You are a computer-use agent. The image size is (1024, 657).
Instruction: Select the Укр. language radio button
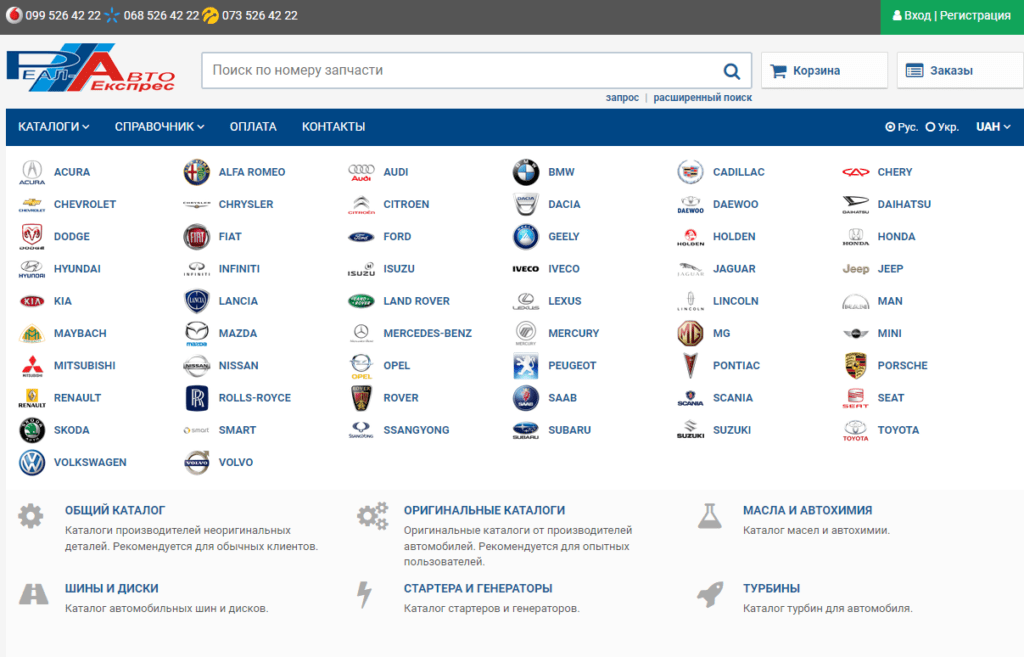(931, 127)
